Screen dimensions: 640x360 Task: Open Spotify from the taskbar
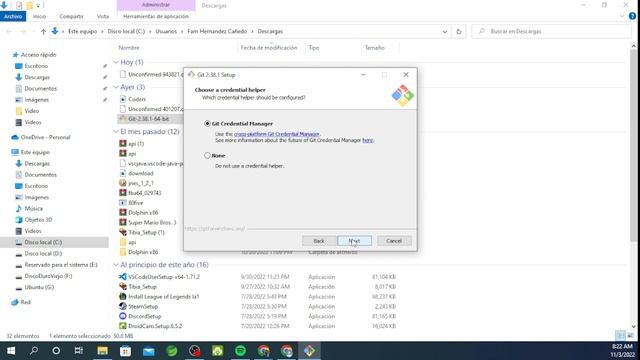pyautogui.click(x=240, y=351)
